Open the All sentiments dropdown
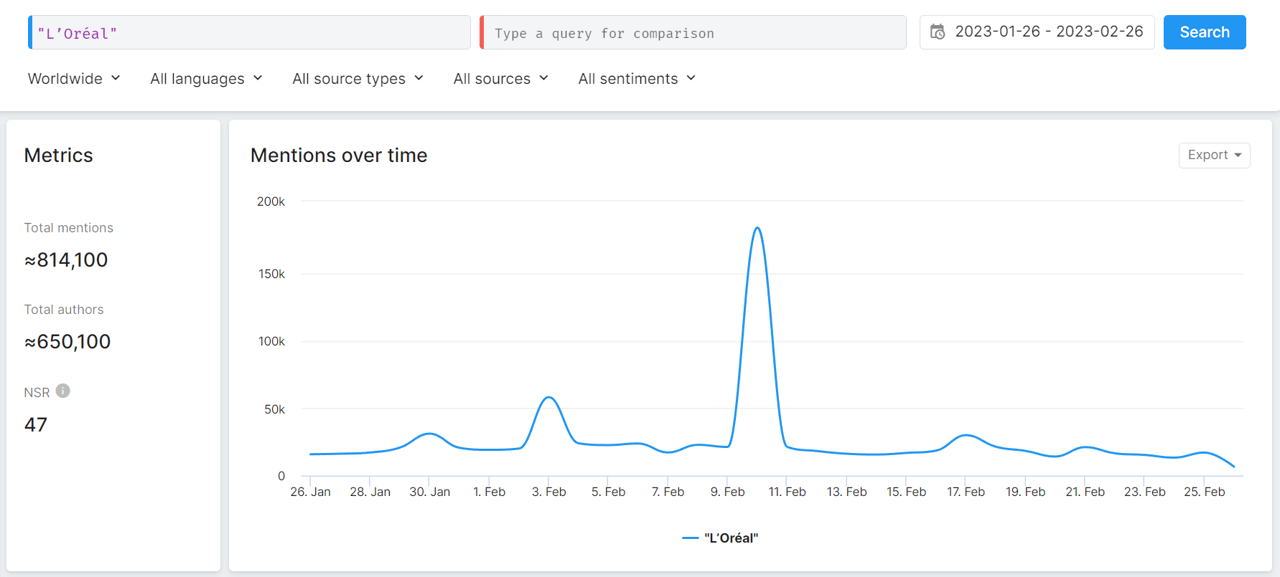Image resolution: width=1280 pixels, height=577 pixels. pyautogui.click(x=636, y=78)
